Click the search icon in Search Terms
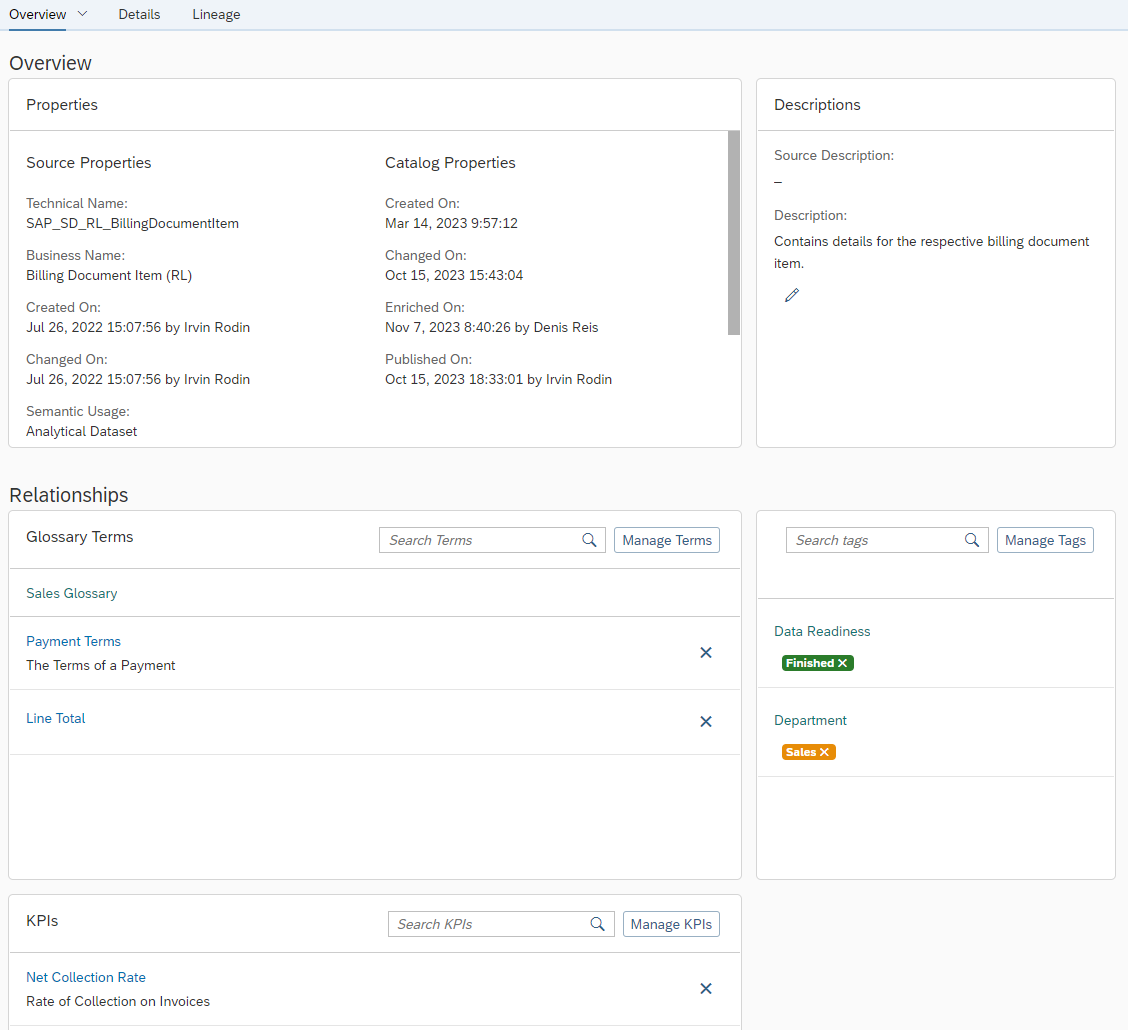 [589, 539]
